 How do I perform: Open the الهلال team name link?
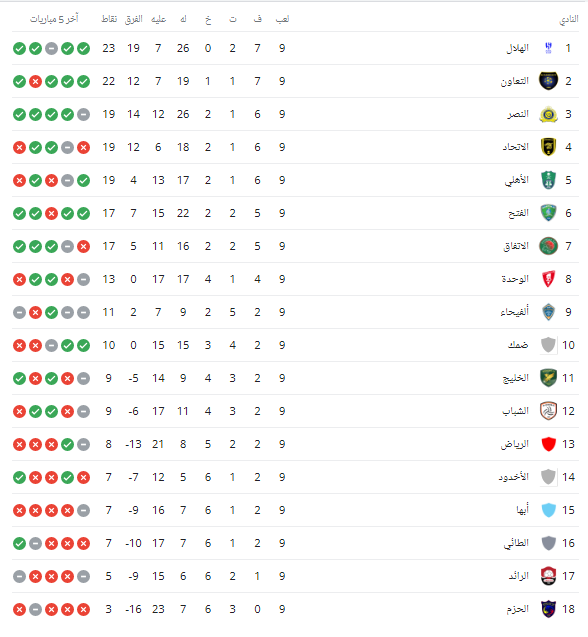[x=517, y=48]
